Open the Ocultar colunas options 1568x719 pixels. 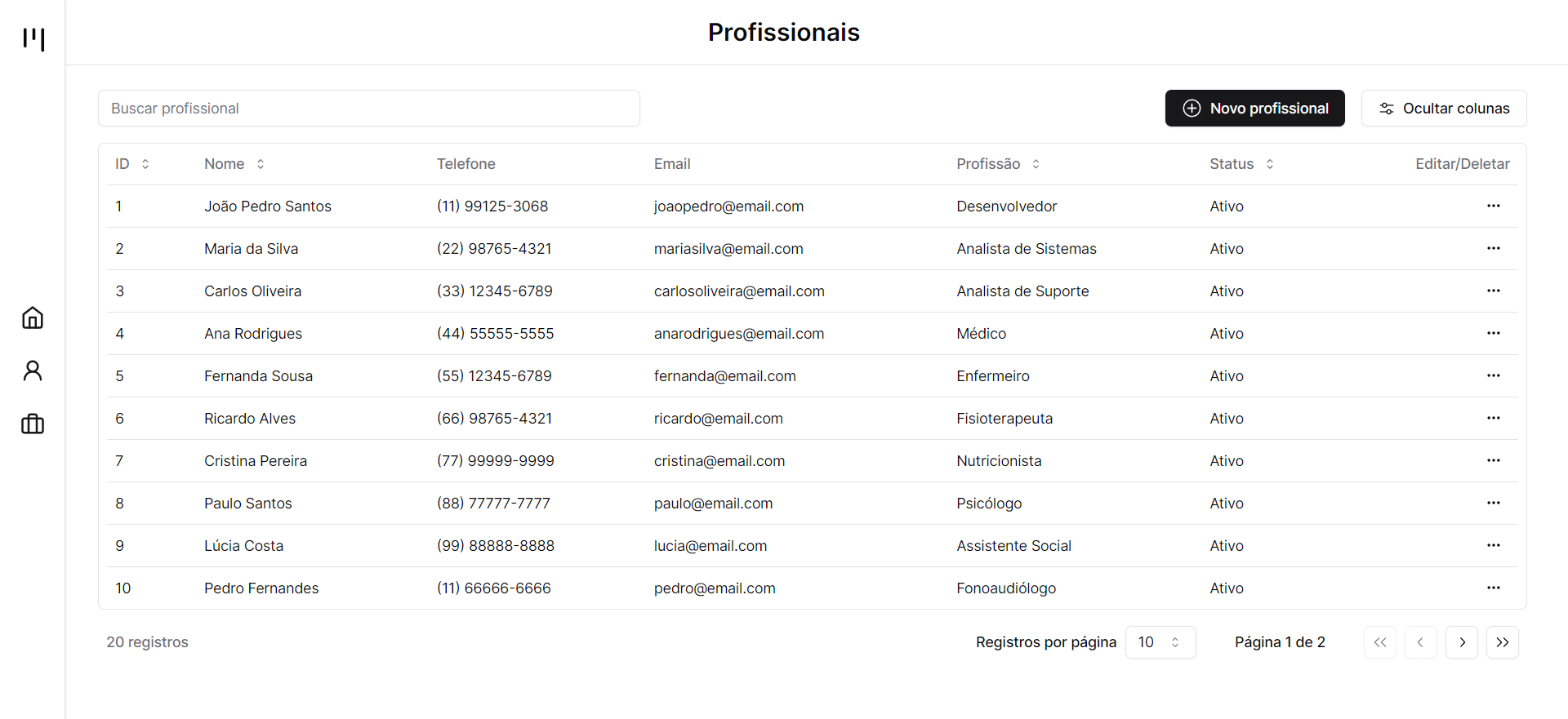(1444, 108)
